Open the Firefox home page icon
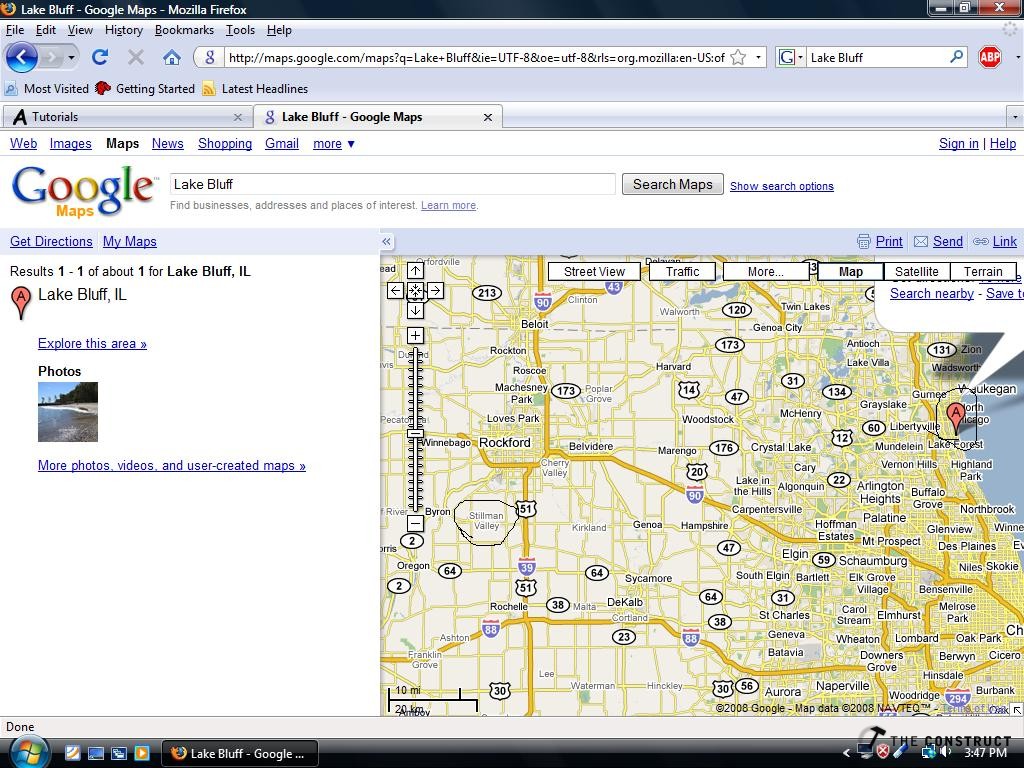This screenshot has height=768, width=1024. coord(172,57)
